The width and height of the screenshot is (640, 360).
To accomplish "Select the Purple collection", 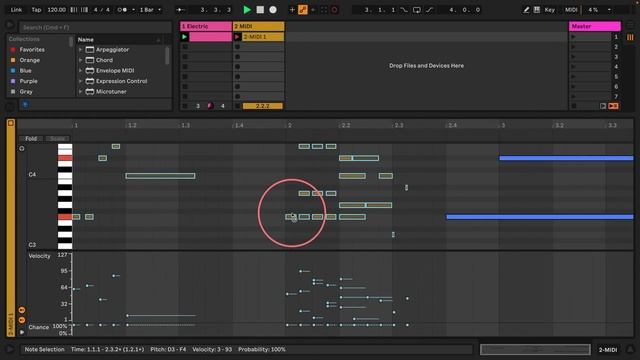I will pyautogui.click(x=28, y=81).
